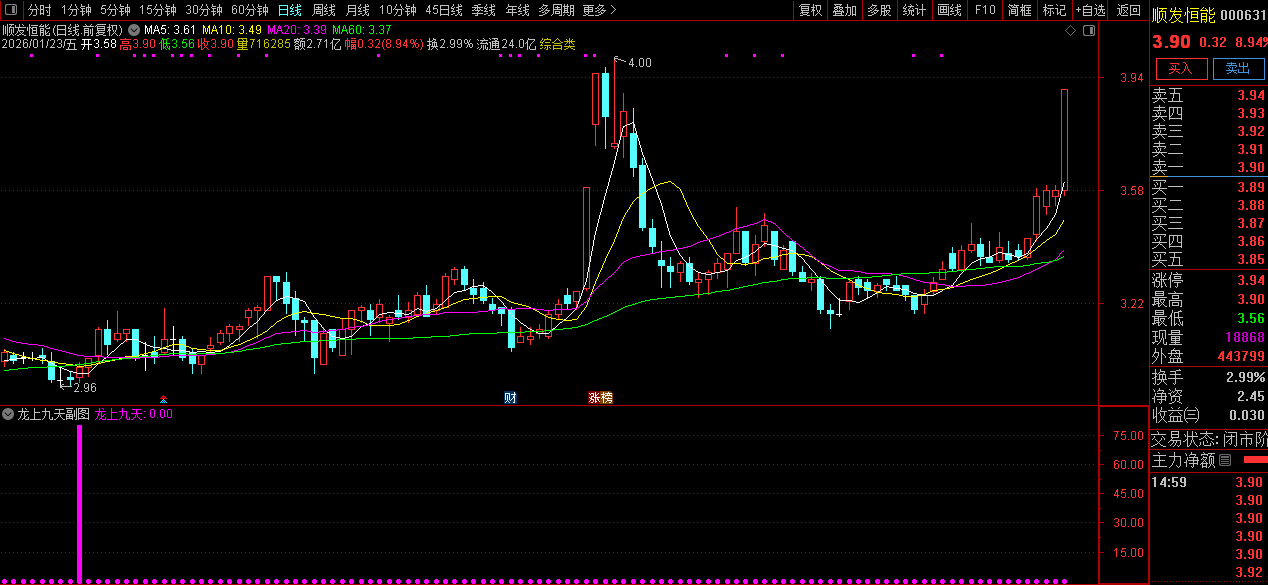Expand indicator menu beside 顺发恒能(日线.前复权)
This screenshot has height=585, width=1268.
tap(133, 30)
